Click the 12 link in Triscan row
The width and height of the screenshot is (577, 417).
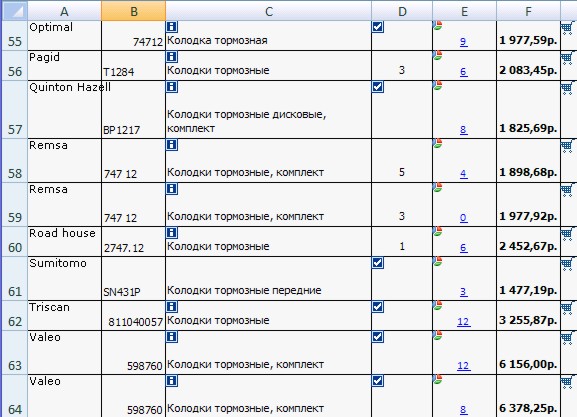pyautogui.click(x=464, y=322)
